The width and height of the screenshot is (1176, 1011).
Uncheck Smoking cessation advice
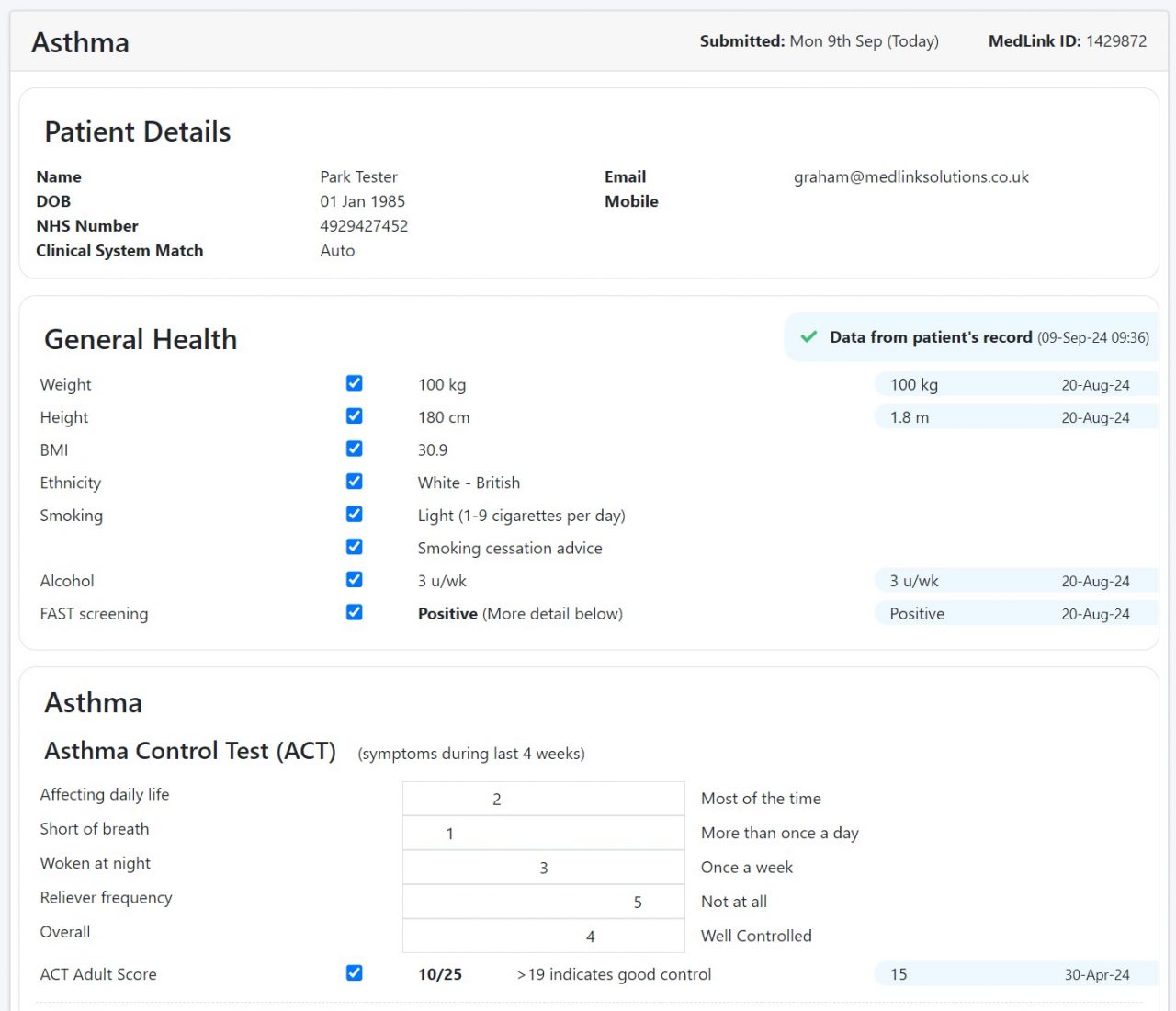pyautogui.click(x=354, y=546)
